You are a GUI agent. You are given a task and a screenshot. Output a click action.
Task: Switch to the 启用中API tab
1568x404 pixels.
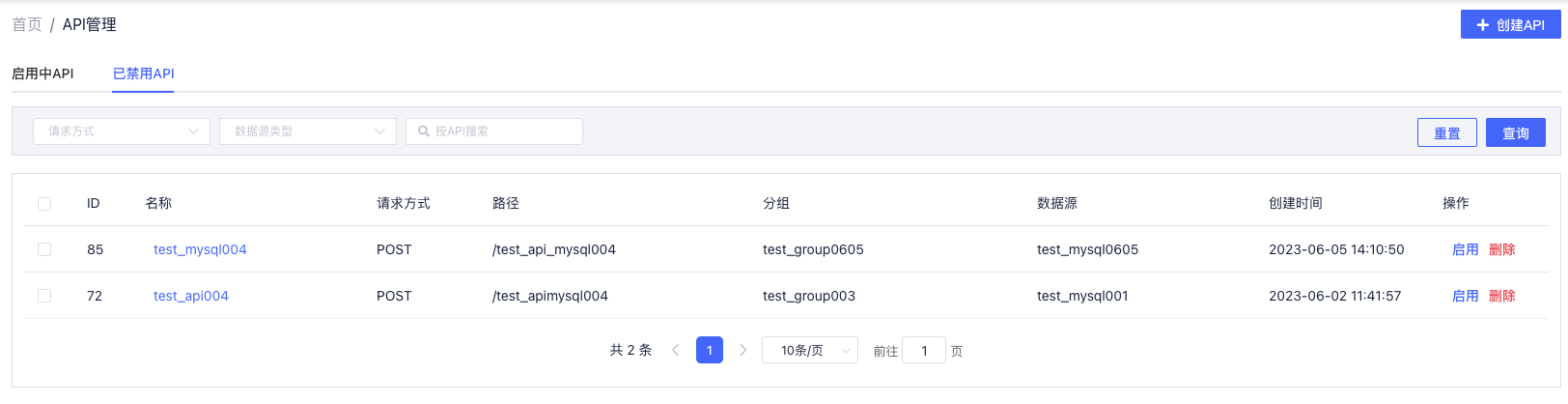[42, 73]
